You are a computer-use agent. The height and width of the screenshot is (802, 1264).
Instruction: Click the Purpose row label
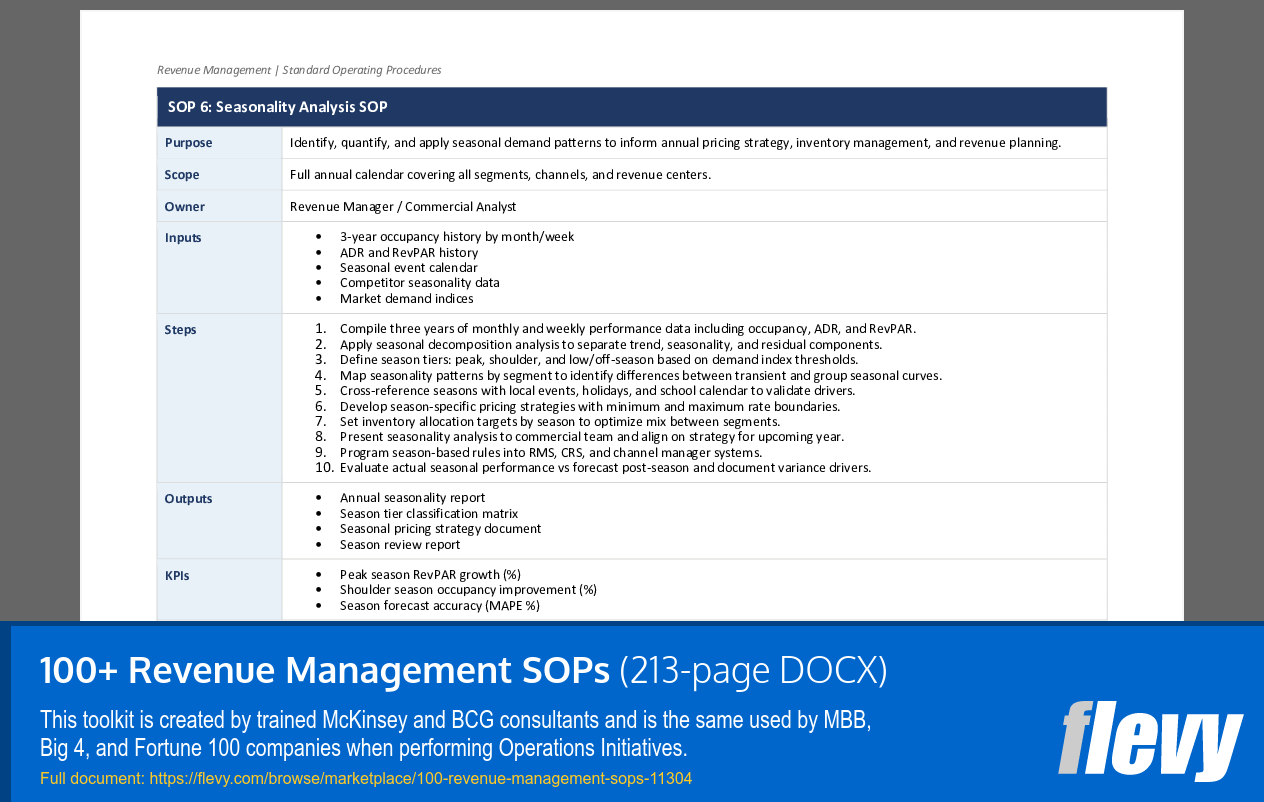[x=188, y=142]
